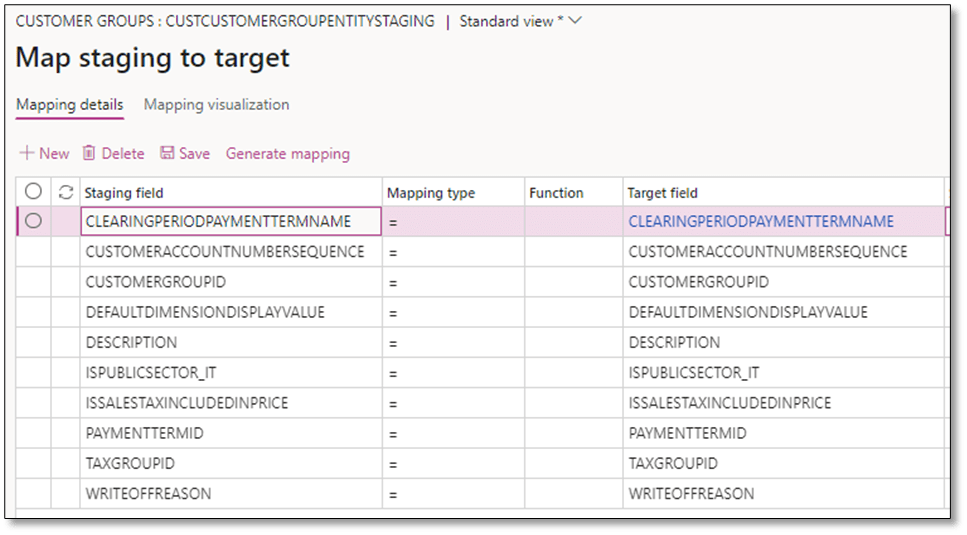This screenshot has width=967, height=535.
Task: Click the CLEARINGPERIODPAYMENTTERMNAME staging field input
Action: [x=230, y=222]
